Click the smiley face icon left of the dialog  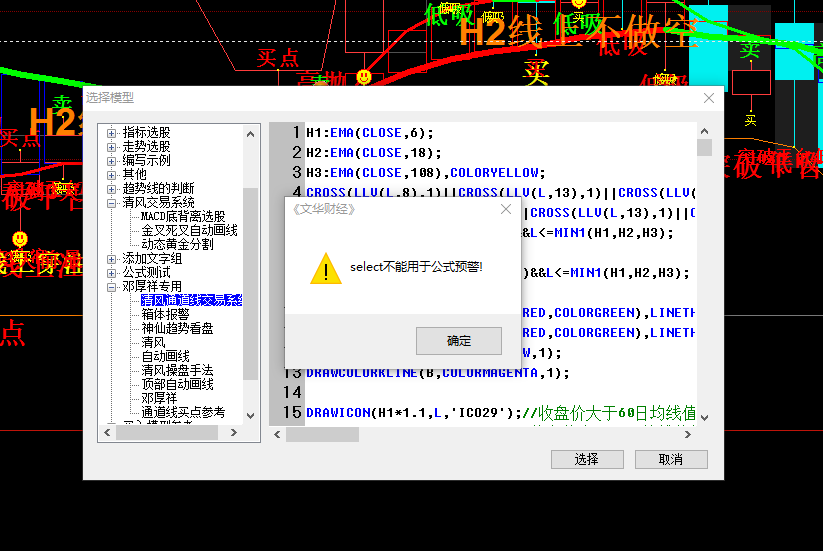click(19, 238)
